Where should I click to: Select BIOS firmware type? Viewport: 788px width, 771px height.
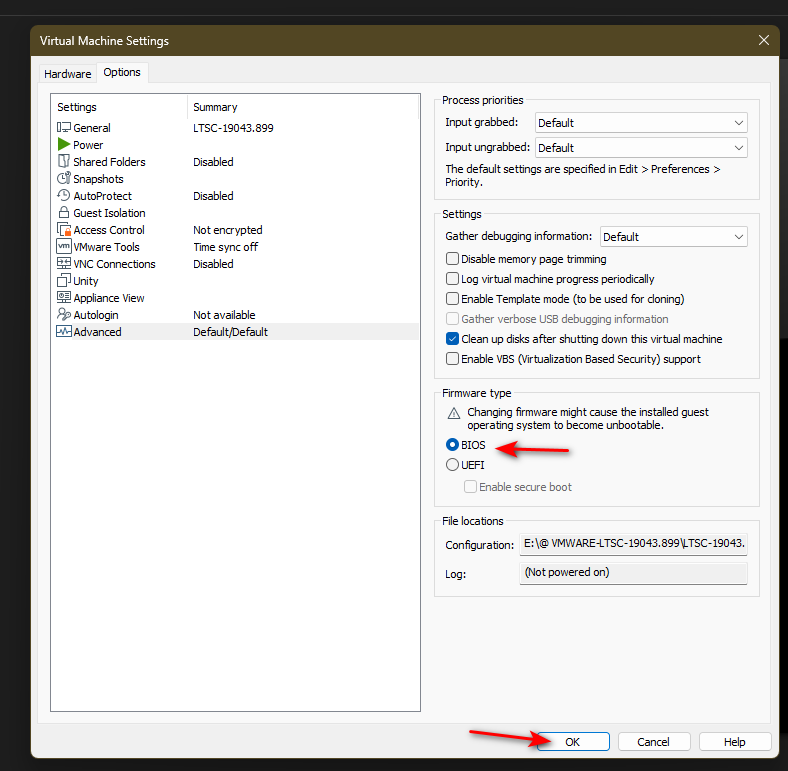coord(452,445)
